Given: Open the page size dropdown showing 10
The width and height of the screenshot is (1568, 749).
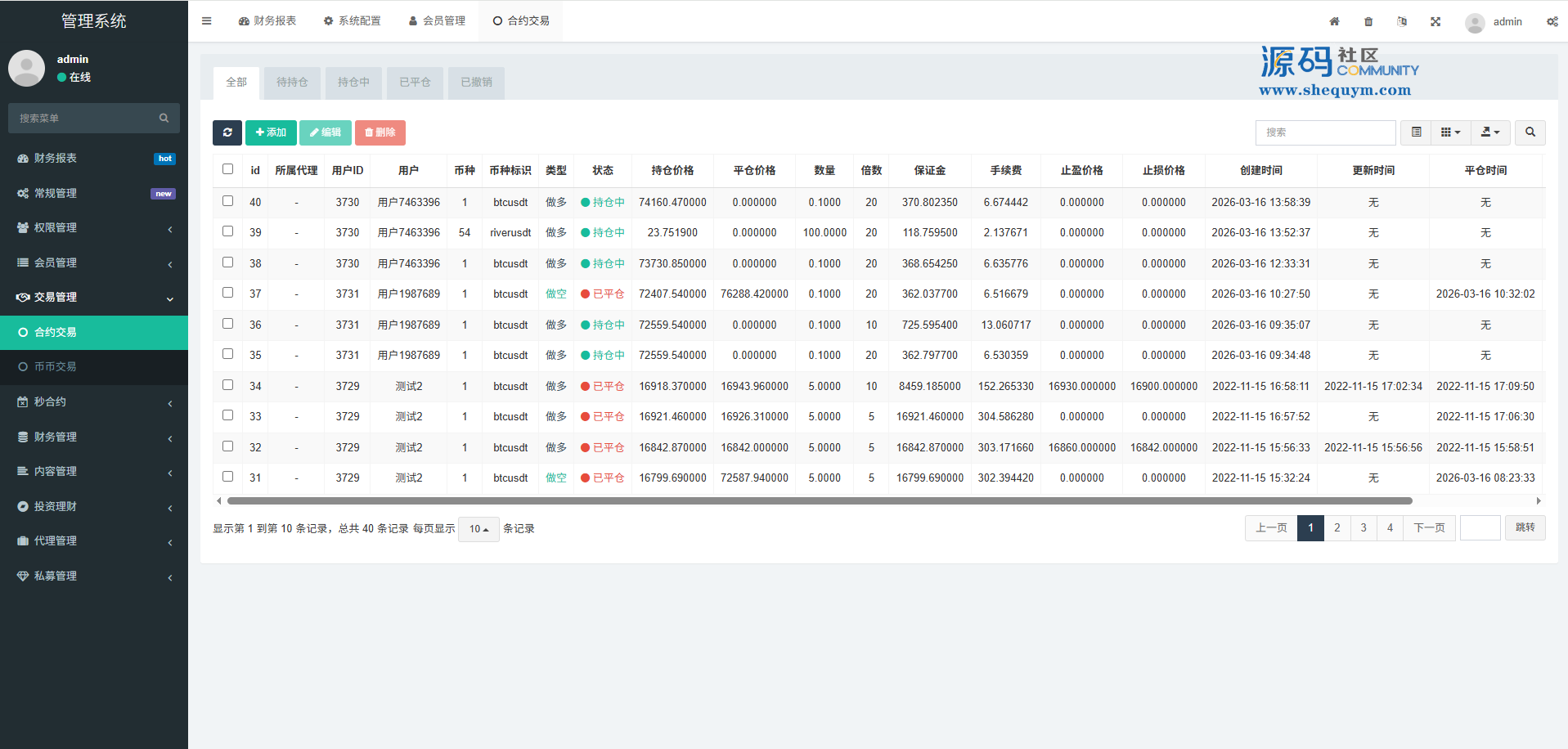Looking at the screenshot, I should [x=478, y=529].
